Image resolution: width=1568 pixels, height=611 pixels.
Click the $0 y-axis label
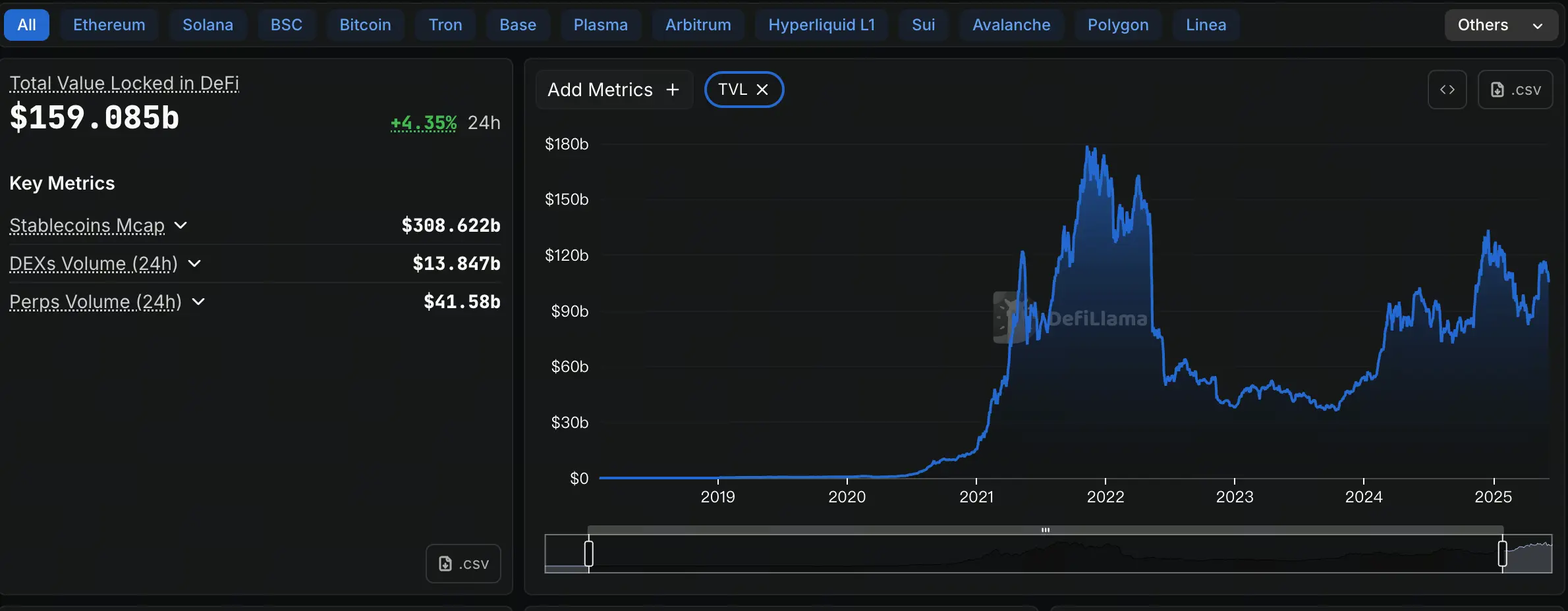[x=579, y=478]
